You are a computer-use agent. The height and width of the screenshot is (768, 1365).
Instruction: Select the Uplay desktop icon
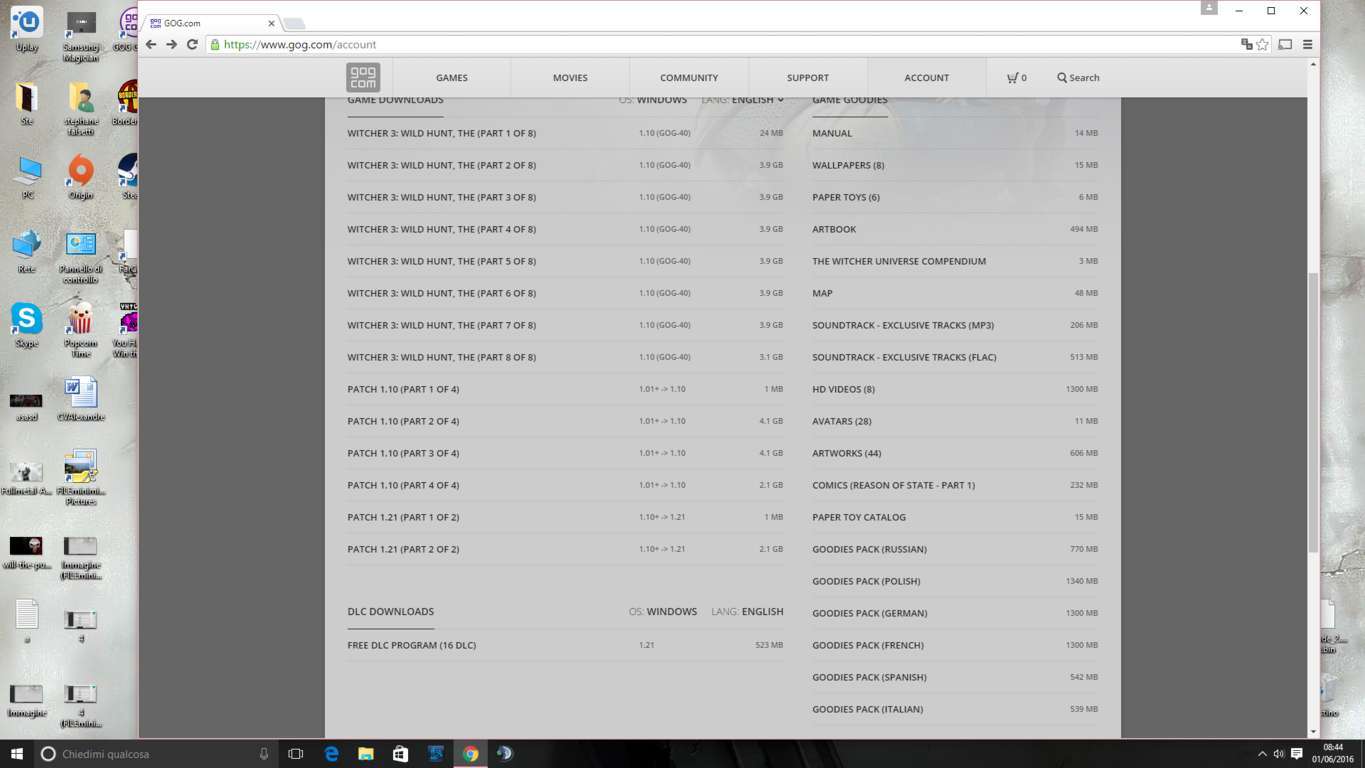pyautogui.click(x=27, y=30)
